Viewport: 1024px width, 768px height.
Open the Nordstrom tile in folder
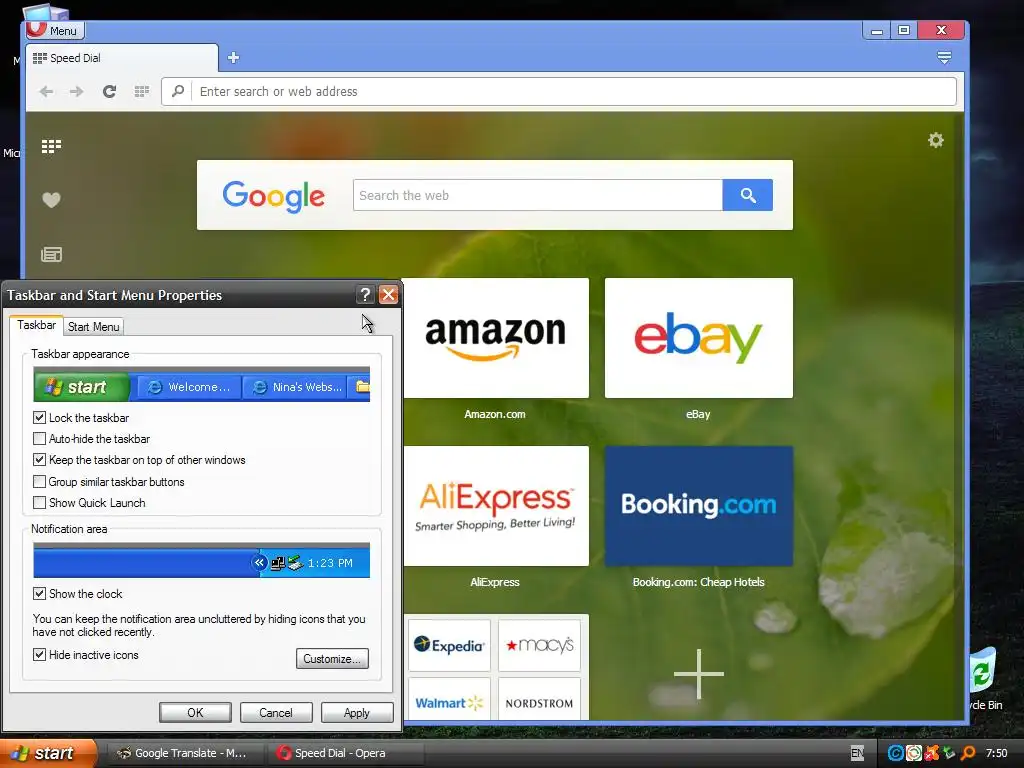pyautogui.click(x=539, y=699)
